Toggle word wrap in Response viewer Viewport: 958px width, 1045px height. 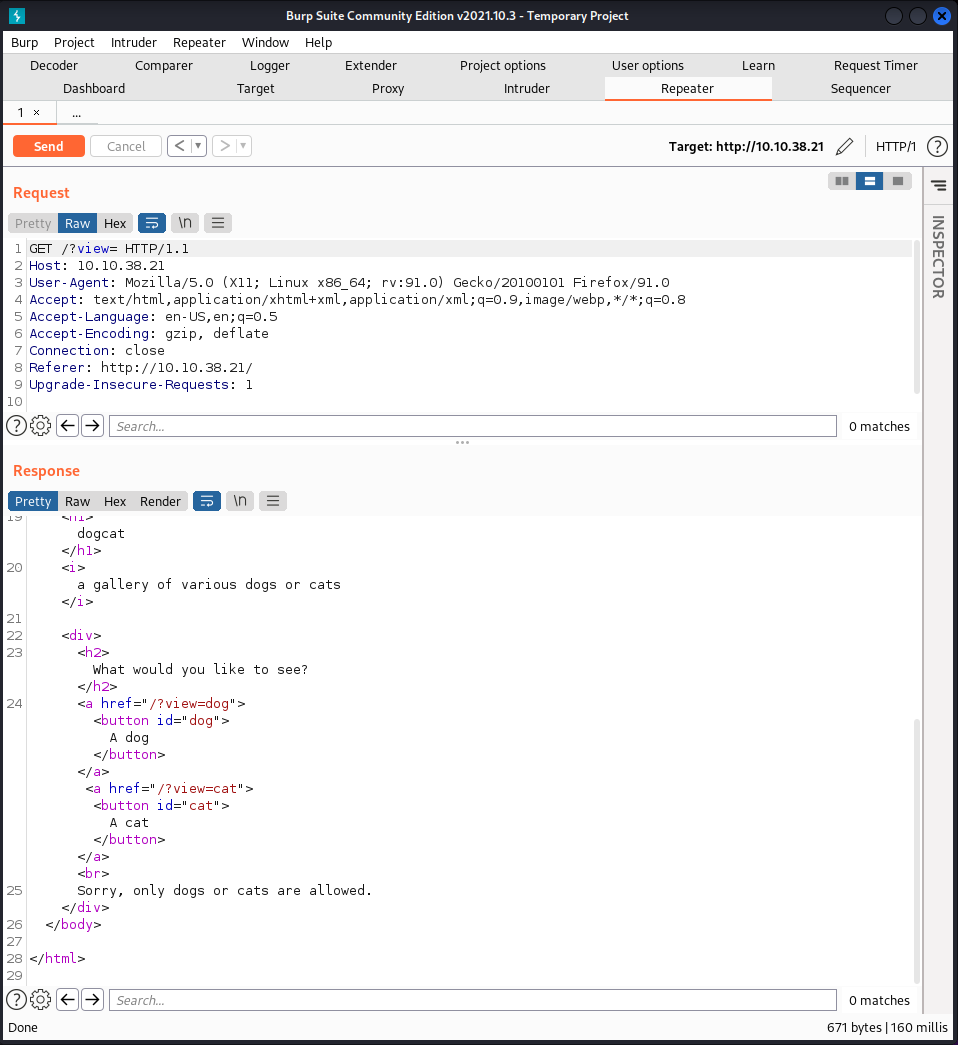[x=207, y=501]
